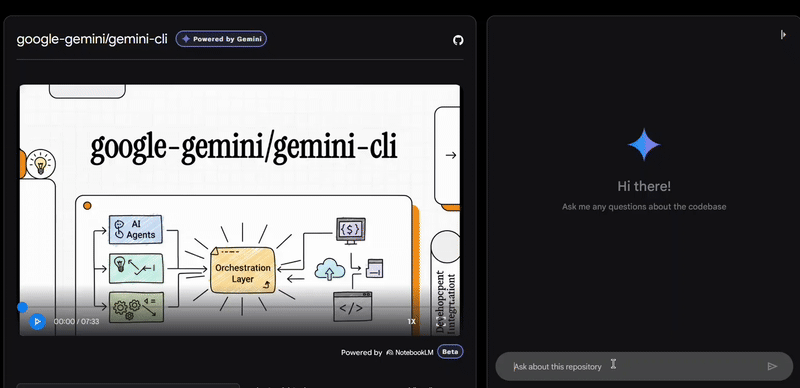Screen dimensions: 800x388
Task: Focus the Ask about this repository input
Action: [x=644, y=366]
